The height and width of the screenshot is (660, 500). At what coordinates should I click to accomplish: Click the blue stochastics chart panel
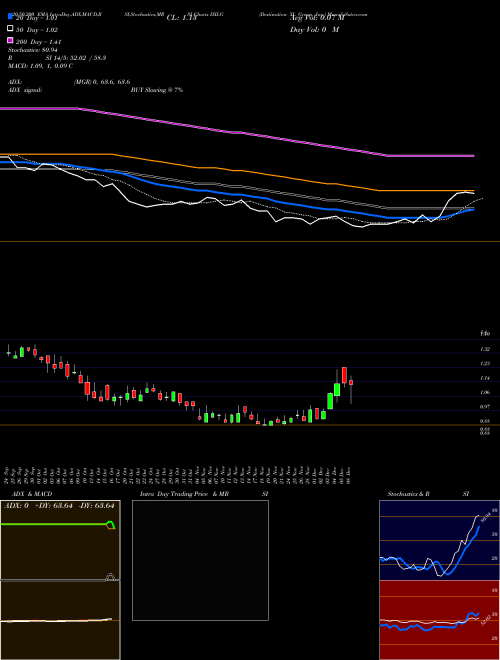point(439,540)
